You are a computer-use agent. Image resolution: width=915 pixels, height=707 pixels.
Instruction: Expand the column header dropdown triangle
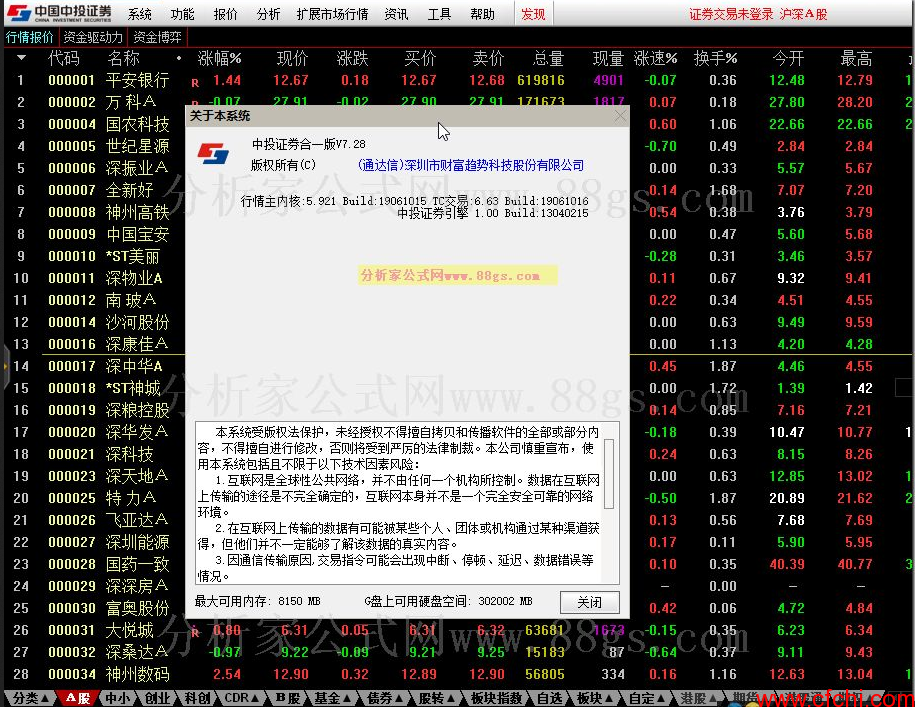pyautogui.click(x=22, y=58)
